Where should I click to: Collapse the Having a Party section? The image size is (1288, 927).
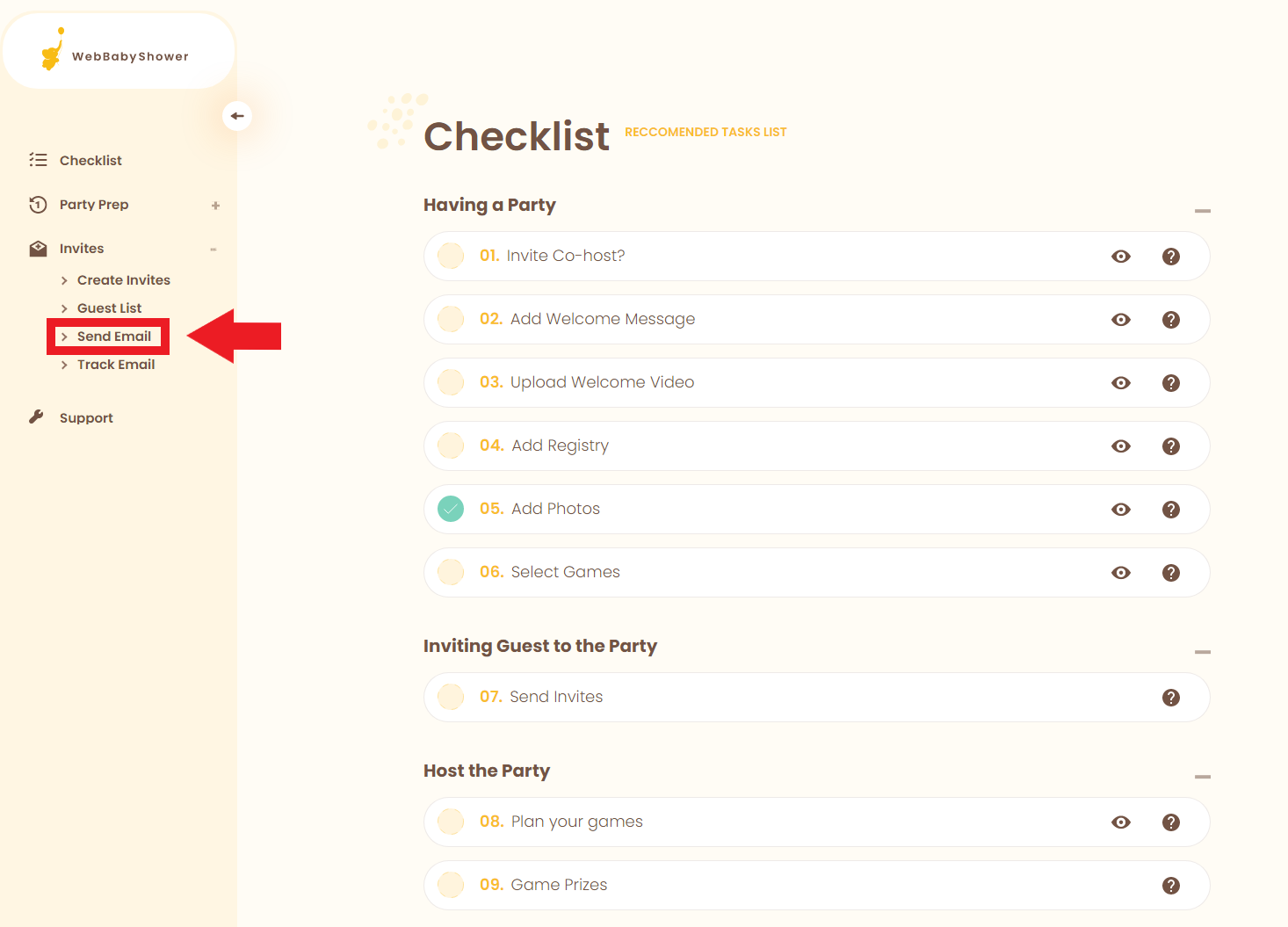tap(1202, 211)
